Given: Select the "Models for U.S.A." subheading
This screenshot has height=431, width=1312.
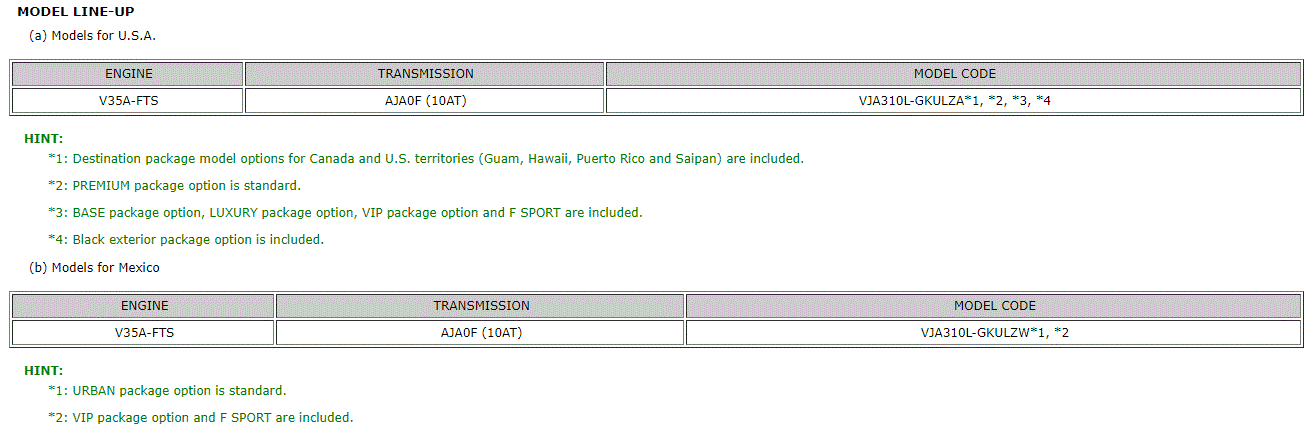Looking at the screenshot, I should point(92,35).
